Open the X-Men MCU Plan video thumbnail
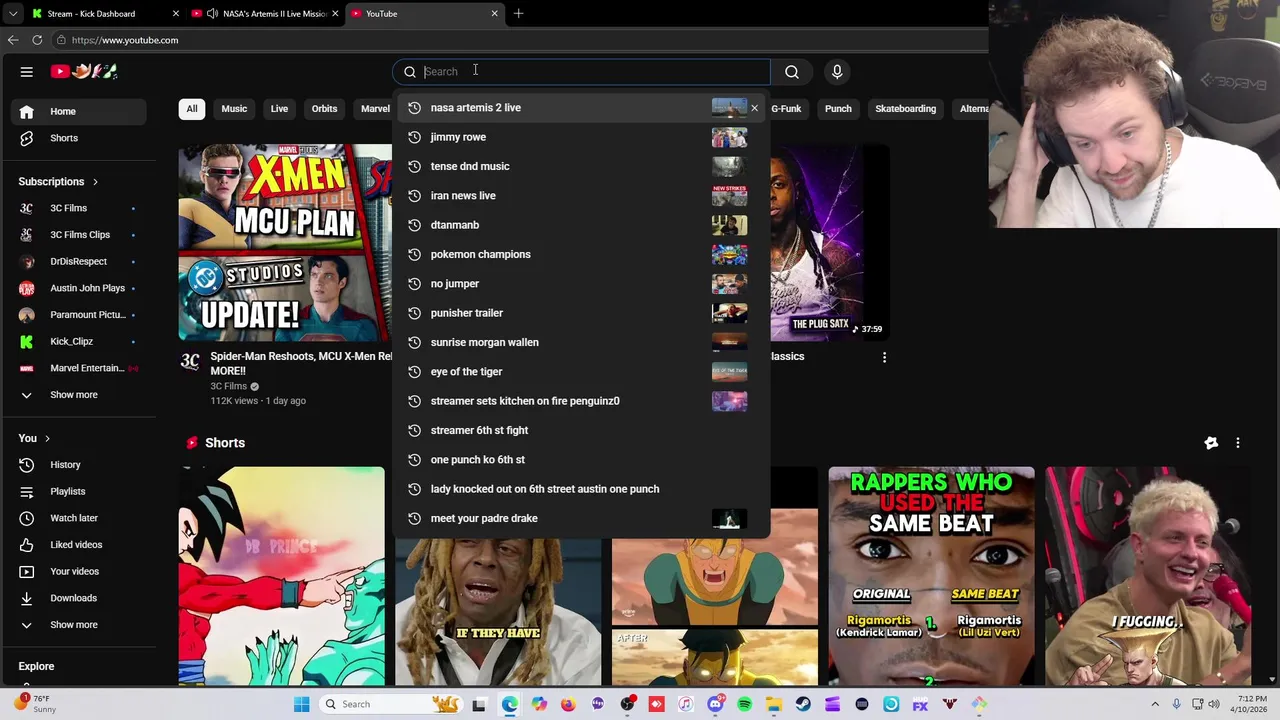The image size is (1280, 720). point(286,243)
